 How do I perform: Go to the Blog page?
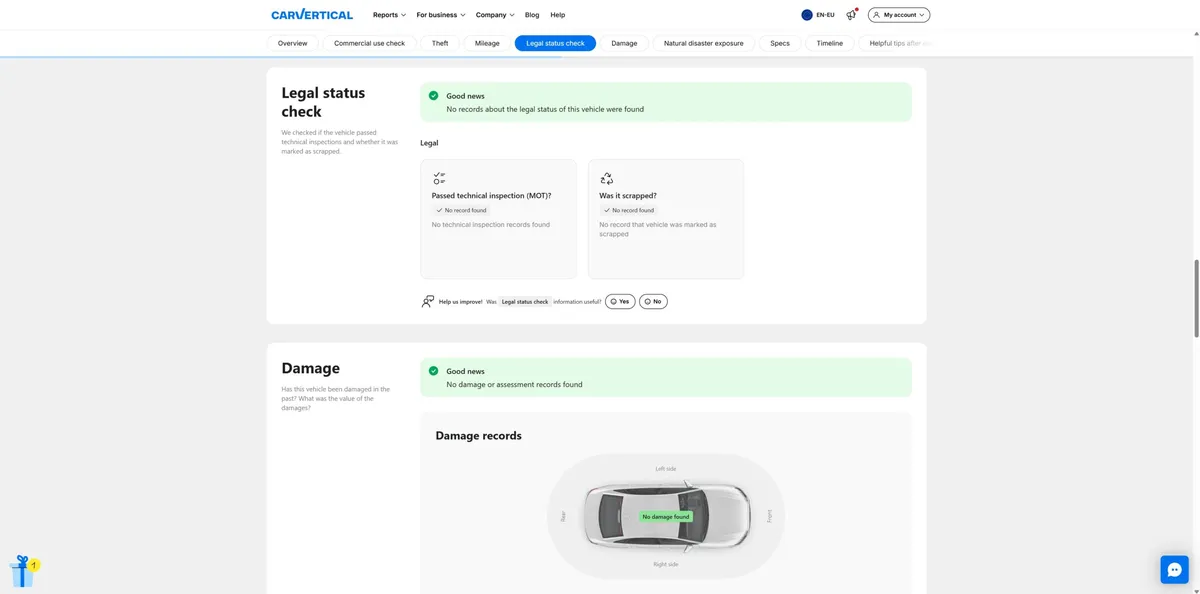[x=532, y=15]
